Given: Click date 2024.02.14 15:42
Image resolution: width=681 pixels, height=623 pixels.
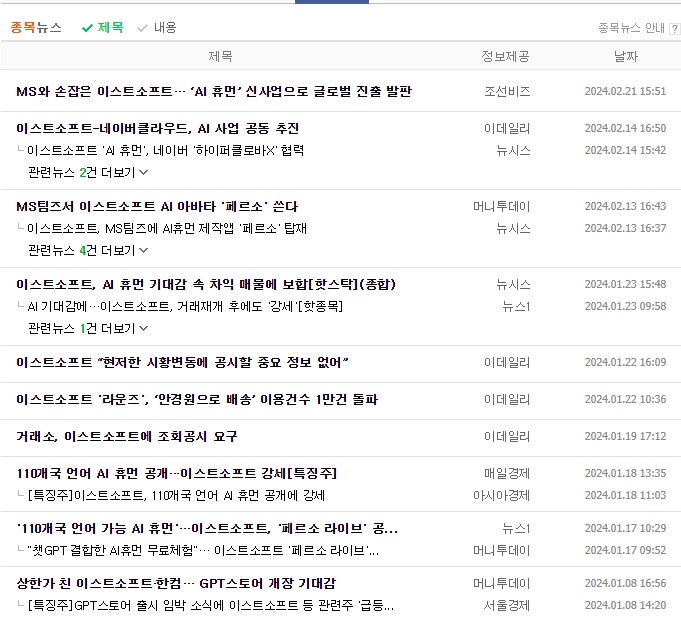Looking at the screenshot, I should click(x=625, y=150).
